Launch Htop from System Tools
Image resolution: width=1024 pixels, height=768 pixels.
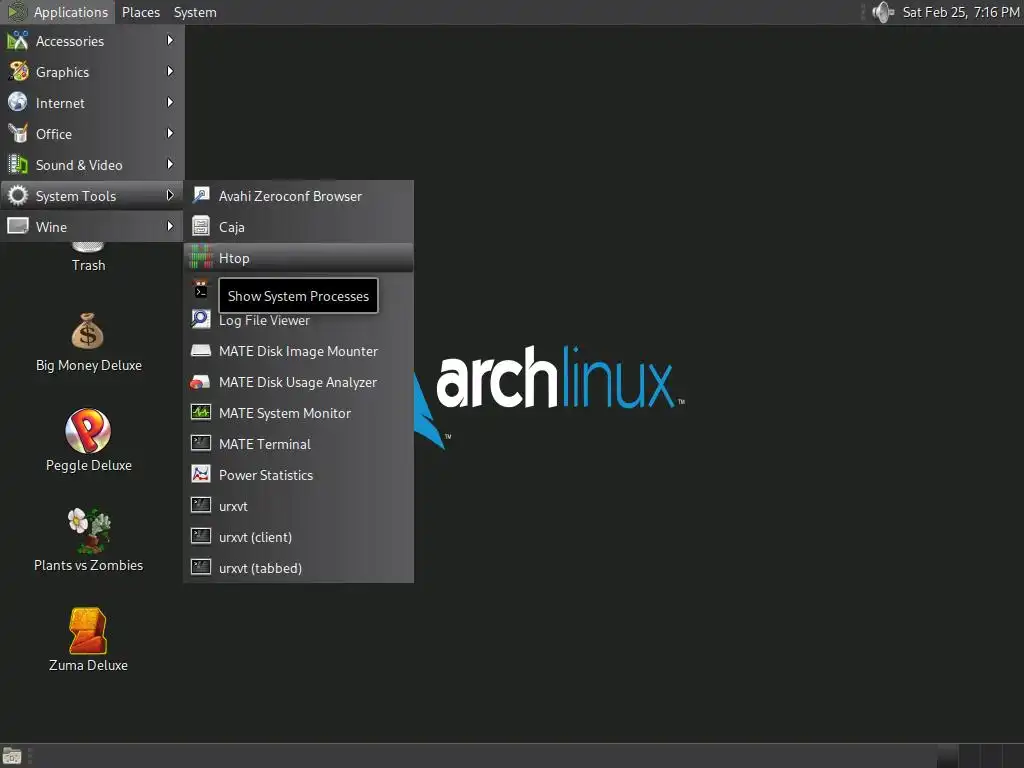pos(298,258)
